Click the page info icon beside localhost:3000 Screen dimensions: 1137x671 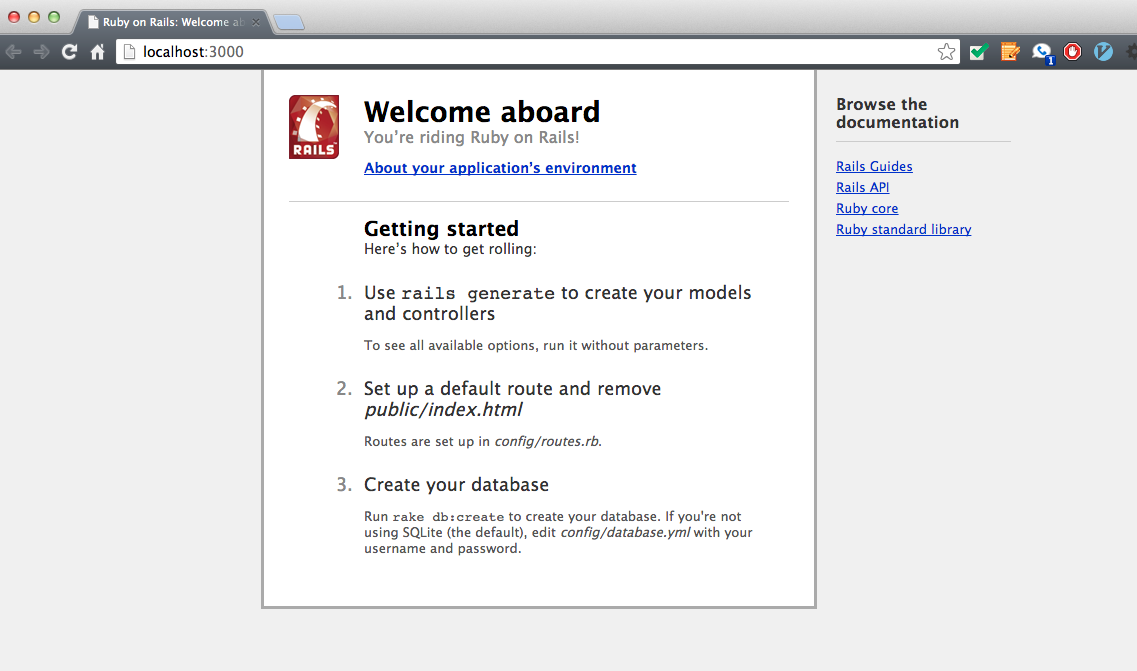129,52
